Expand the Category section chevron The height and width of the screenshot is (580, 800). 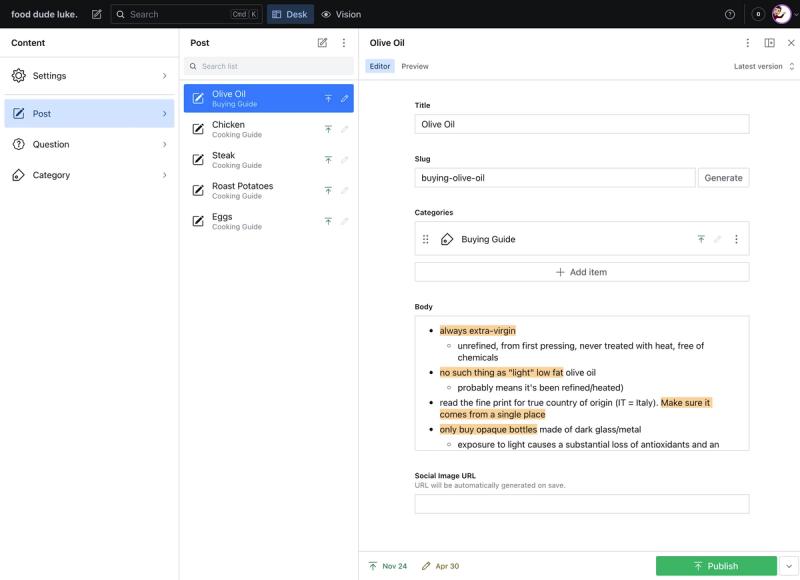point(164,175)
